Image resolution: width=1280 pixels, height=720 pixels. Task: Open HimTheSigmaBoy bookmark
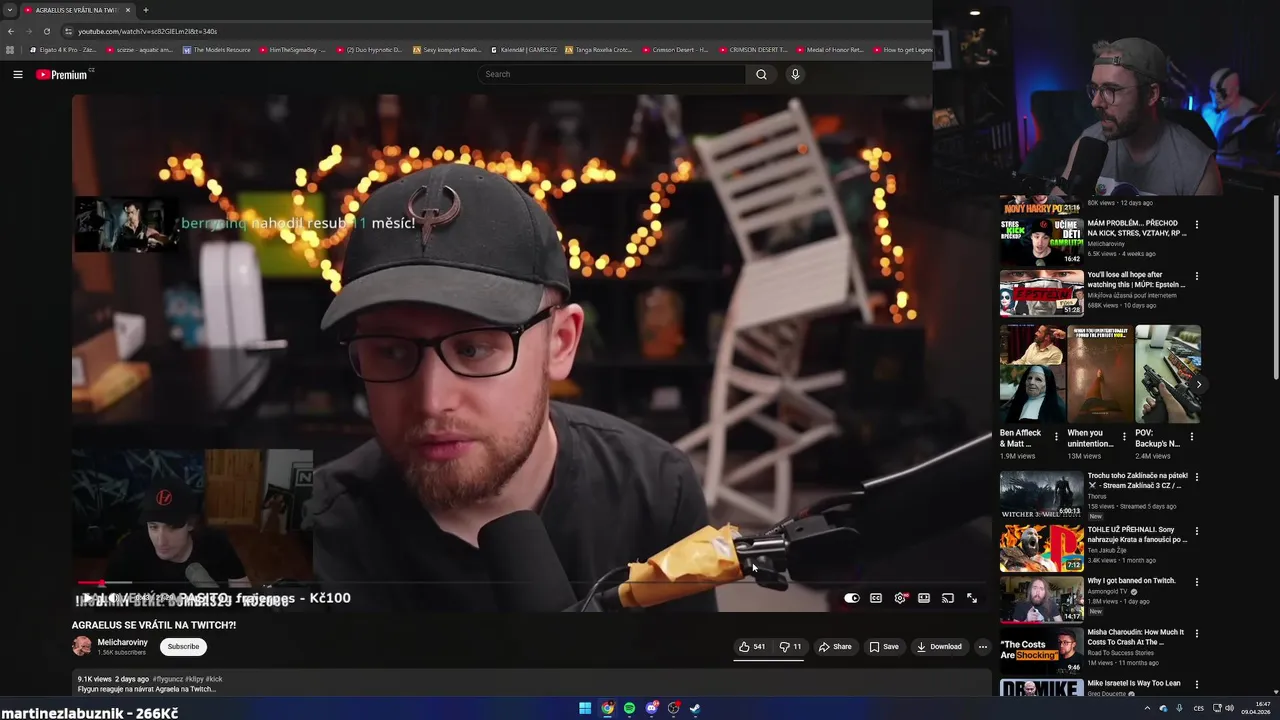[293, 49]
